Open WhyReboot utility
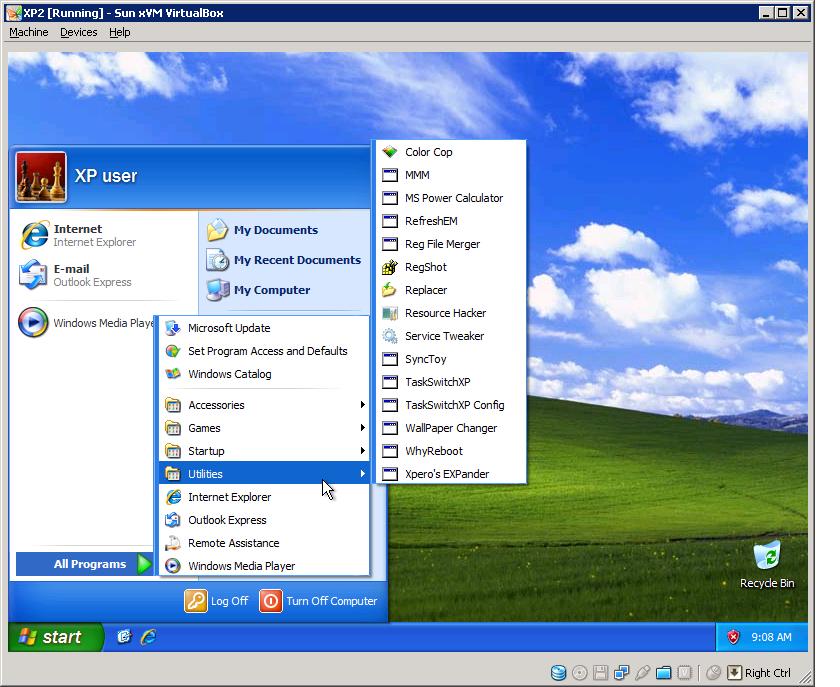The width and height of the screenshot is (840, 687). (x=451, y=451)
